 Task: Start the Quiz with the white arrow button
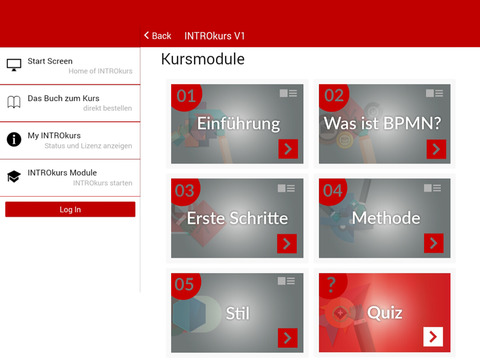pyautogui.click(x=433, y=337)
